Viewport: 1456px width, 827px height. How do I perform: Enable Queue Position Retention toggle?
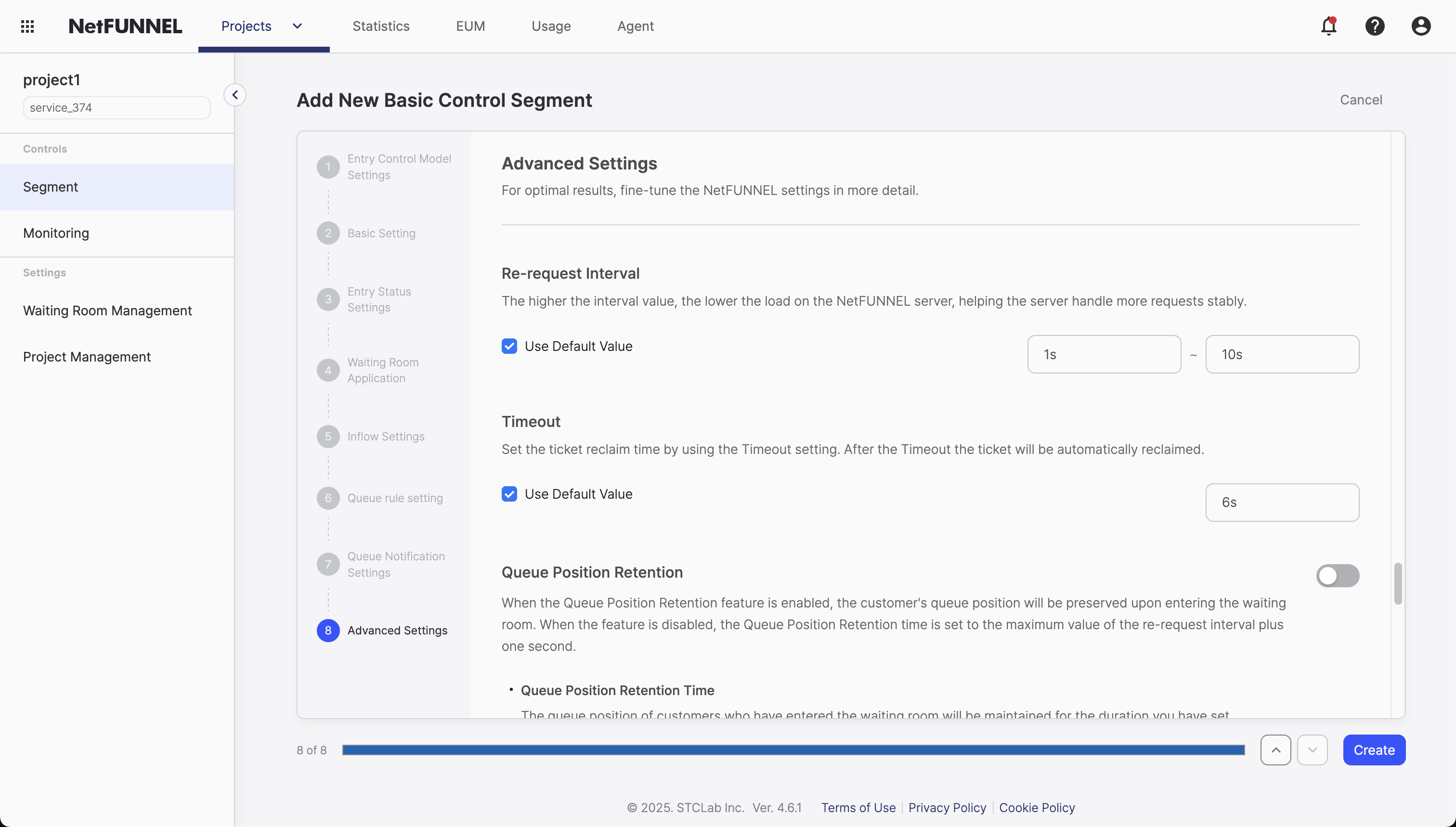pyautogui.click(x=1337, y=575)
